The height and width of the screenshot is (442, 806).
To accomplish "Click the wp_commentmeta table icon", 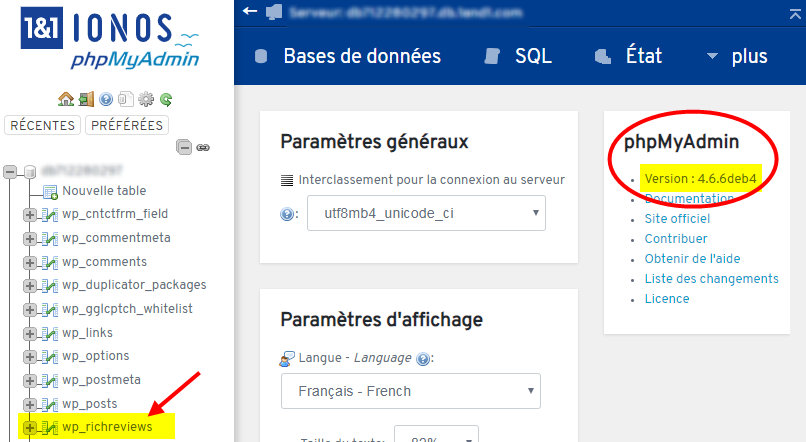I will tap(50, 238).
